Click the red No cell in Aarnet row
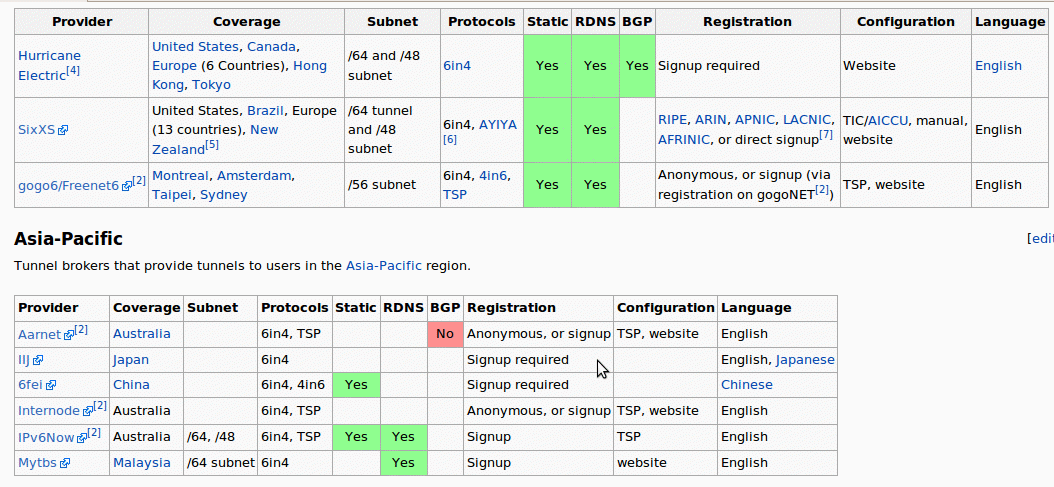The height and width of the screenshot is (487, 1054). (445, 334)
